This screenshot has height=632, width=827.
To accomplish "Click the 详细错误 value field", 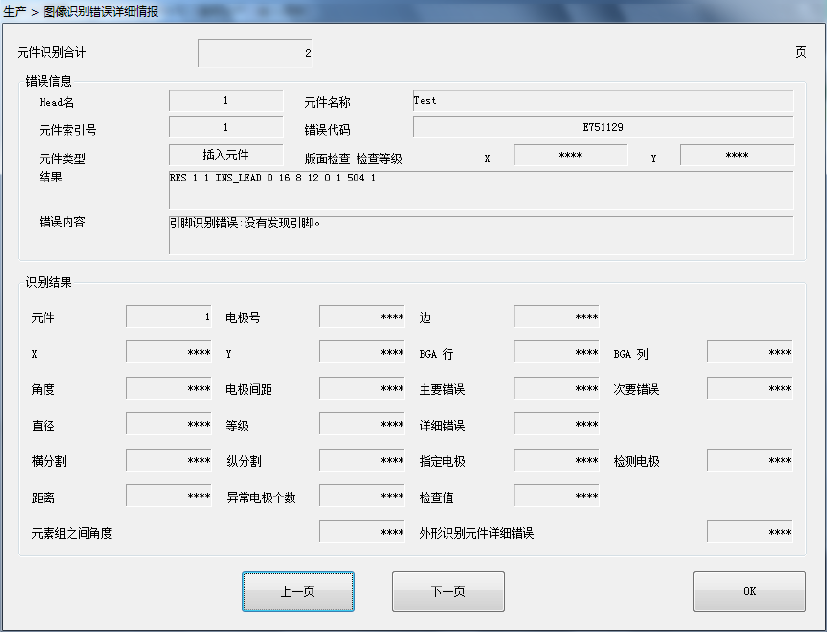I will pos(557,424).
